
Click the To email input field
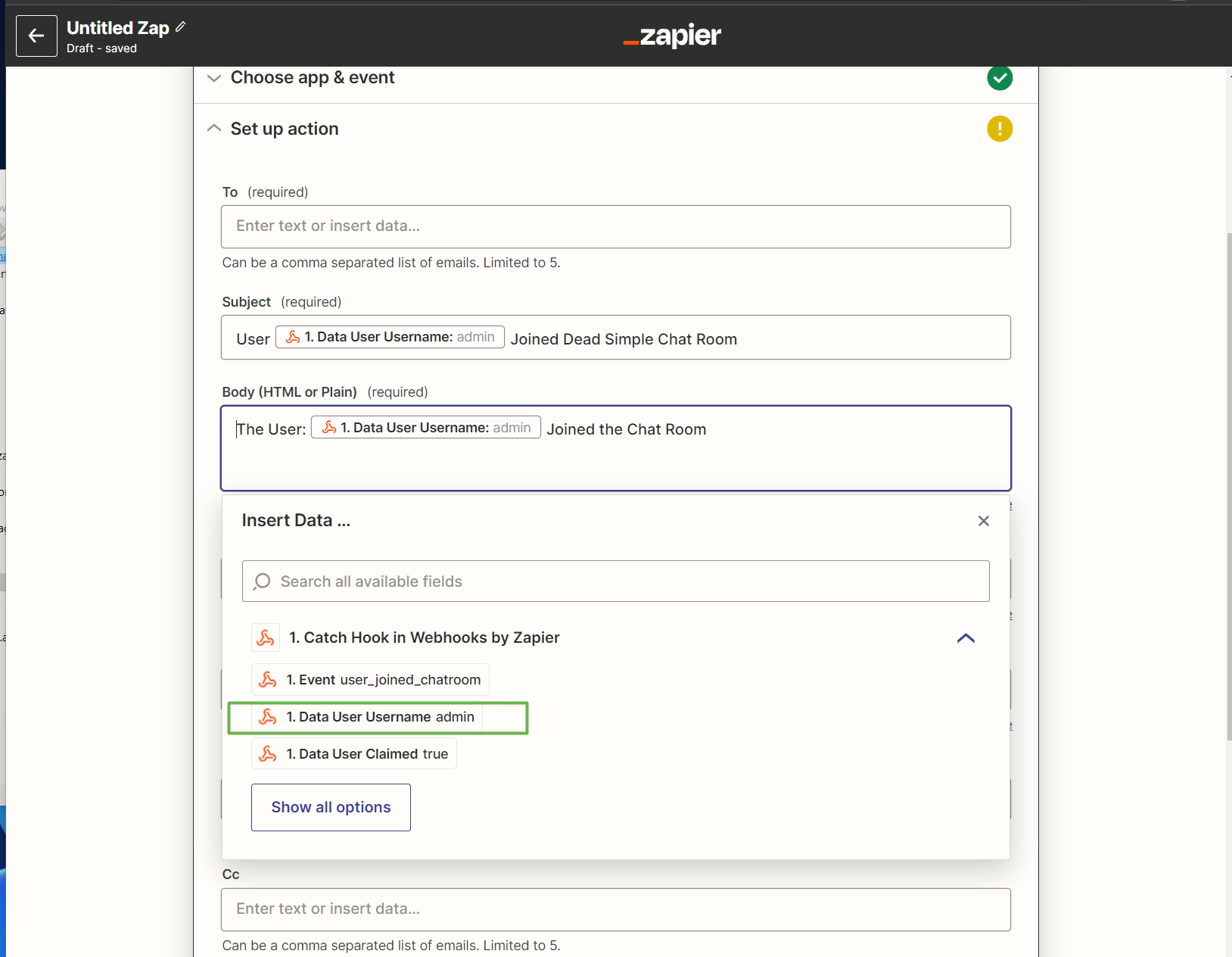(616, 226)
